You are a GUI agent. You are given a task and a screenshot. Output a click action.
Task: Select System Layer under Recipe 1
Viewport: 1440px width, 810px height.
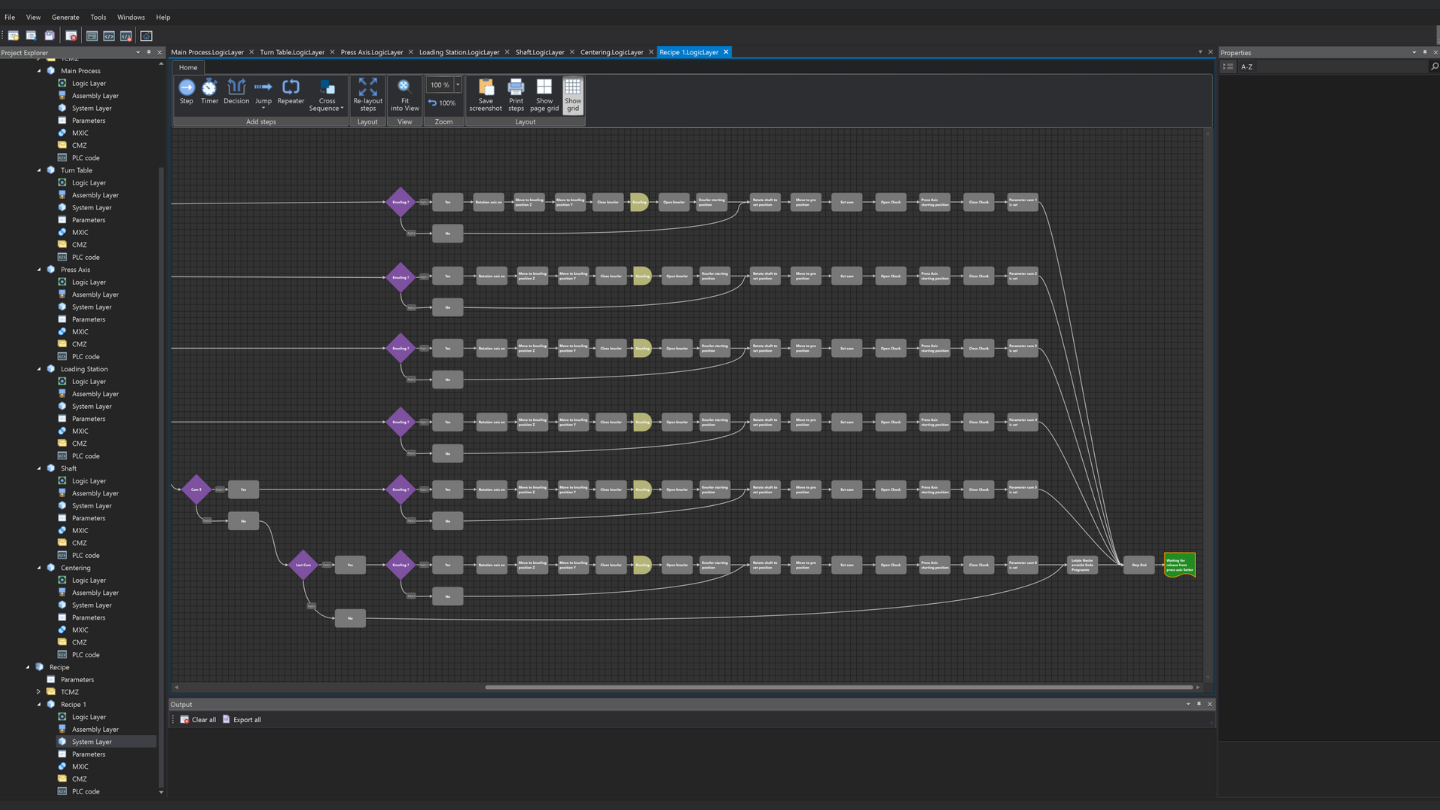(x=91, y=742)
